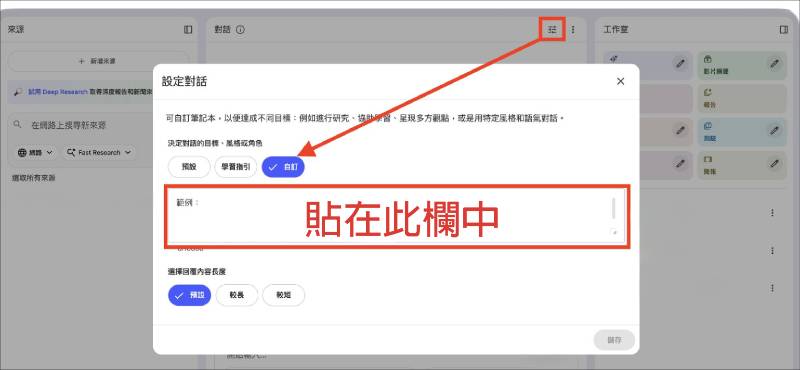Click the magnifier icon in the web search box
The image size is (800, 370).
[x=18, y=125]
